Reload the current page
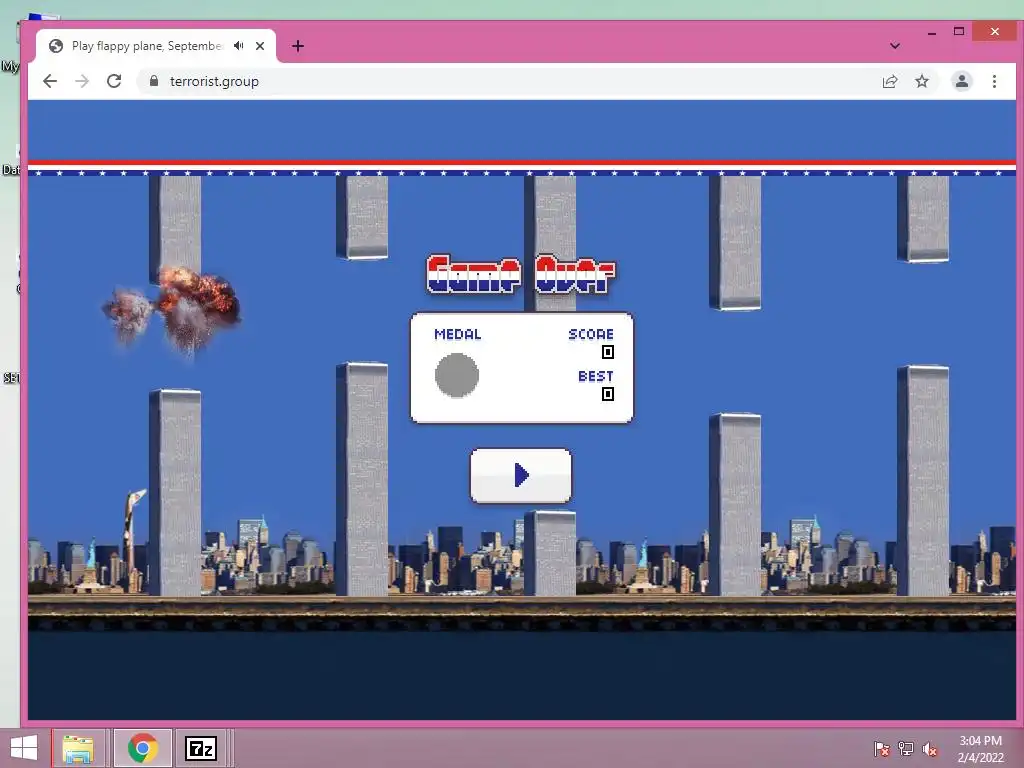 (x=114, y=81)
